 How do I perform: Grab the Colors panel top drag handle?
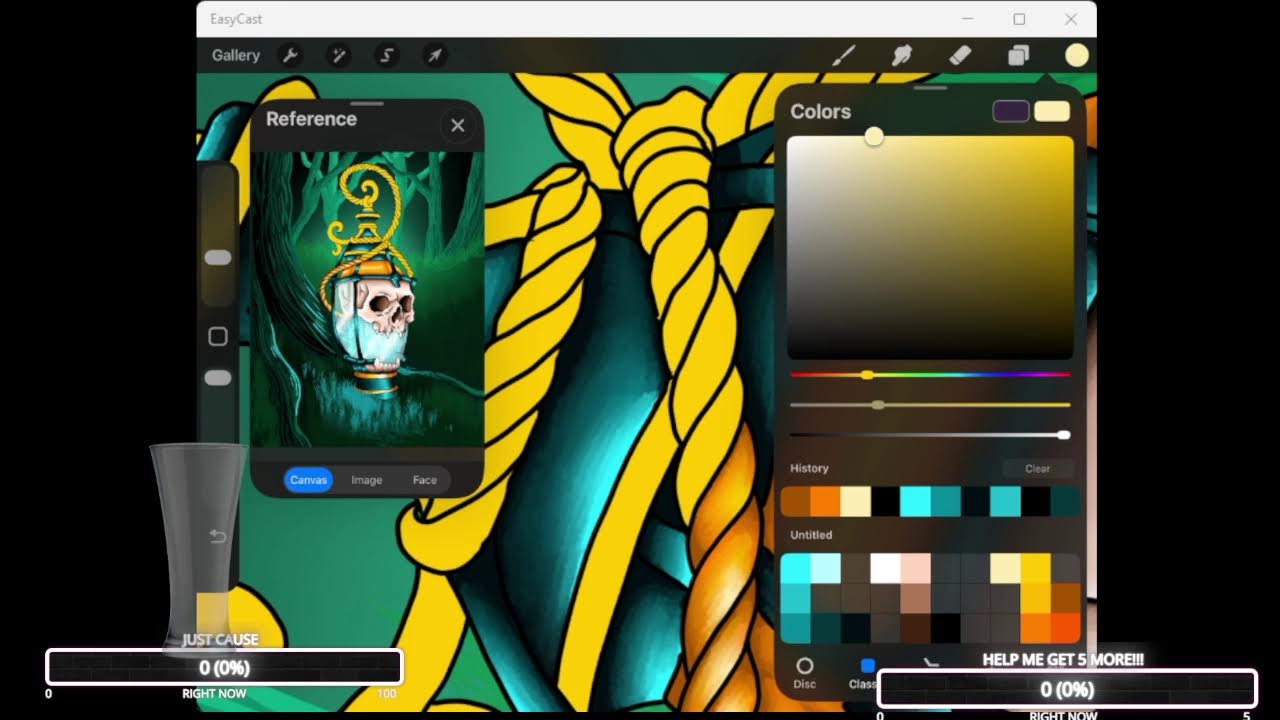[x=930, y=88]
